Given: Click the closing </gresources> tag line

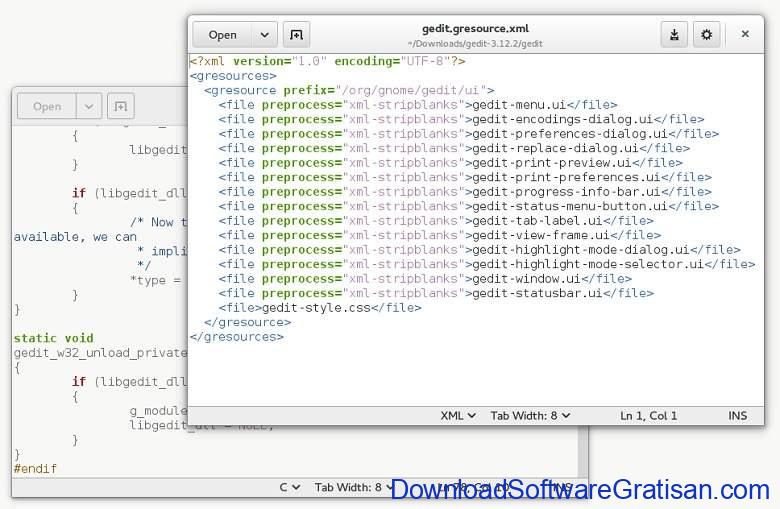Looking at the screenshot, I should pyautogui.click(x=236, y=336).
